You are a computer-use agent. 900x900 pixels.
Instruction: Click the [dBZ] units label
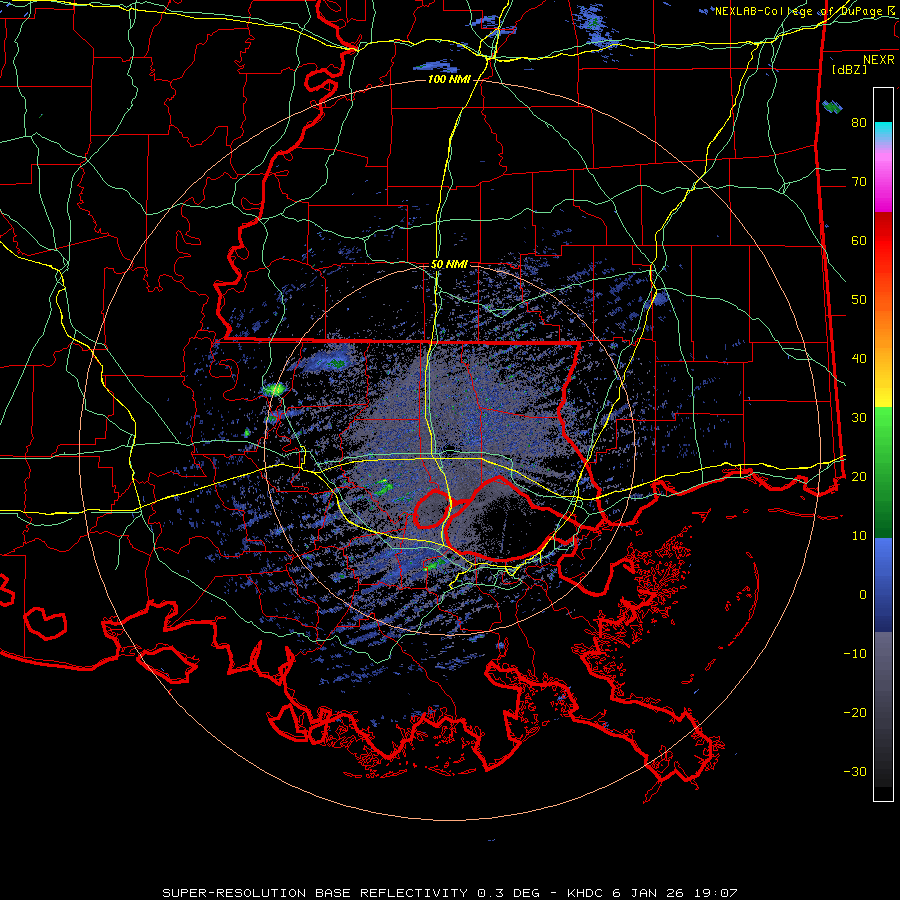[849, 69]
